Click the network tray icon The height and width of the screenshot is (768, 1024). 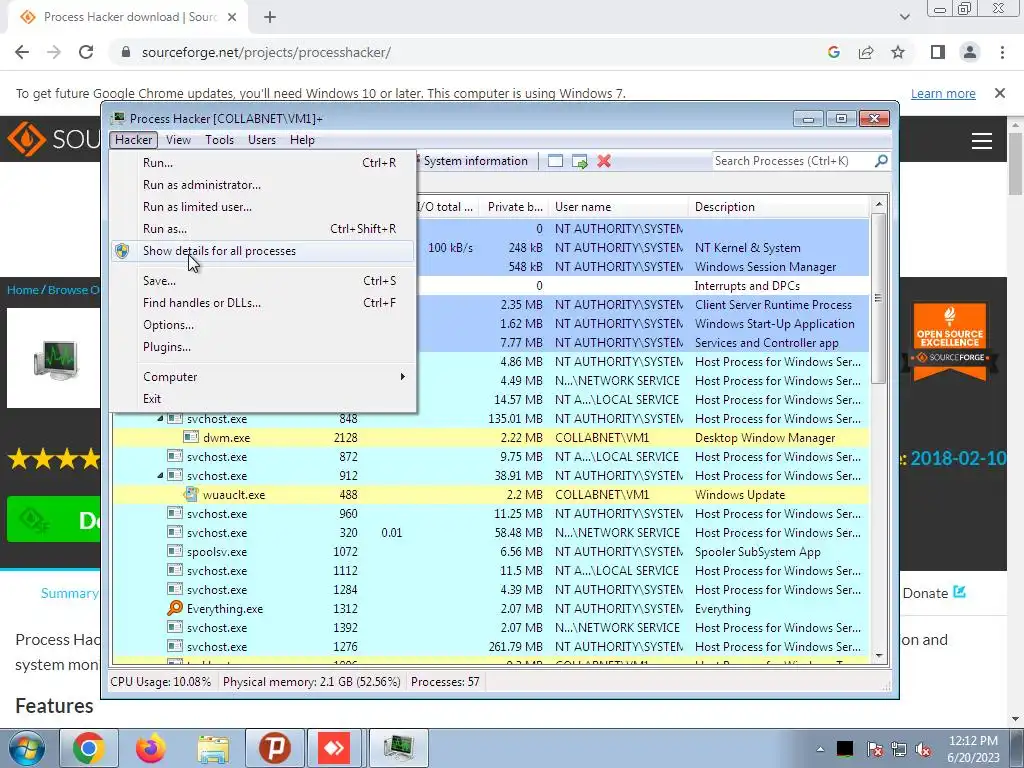point(899,750)
